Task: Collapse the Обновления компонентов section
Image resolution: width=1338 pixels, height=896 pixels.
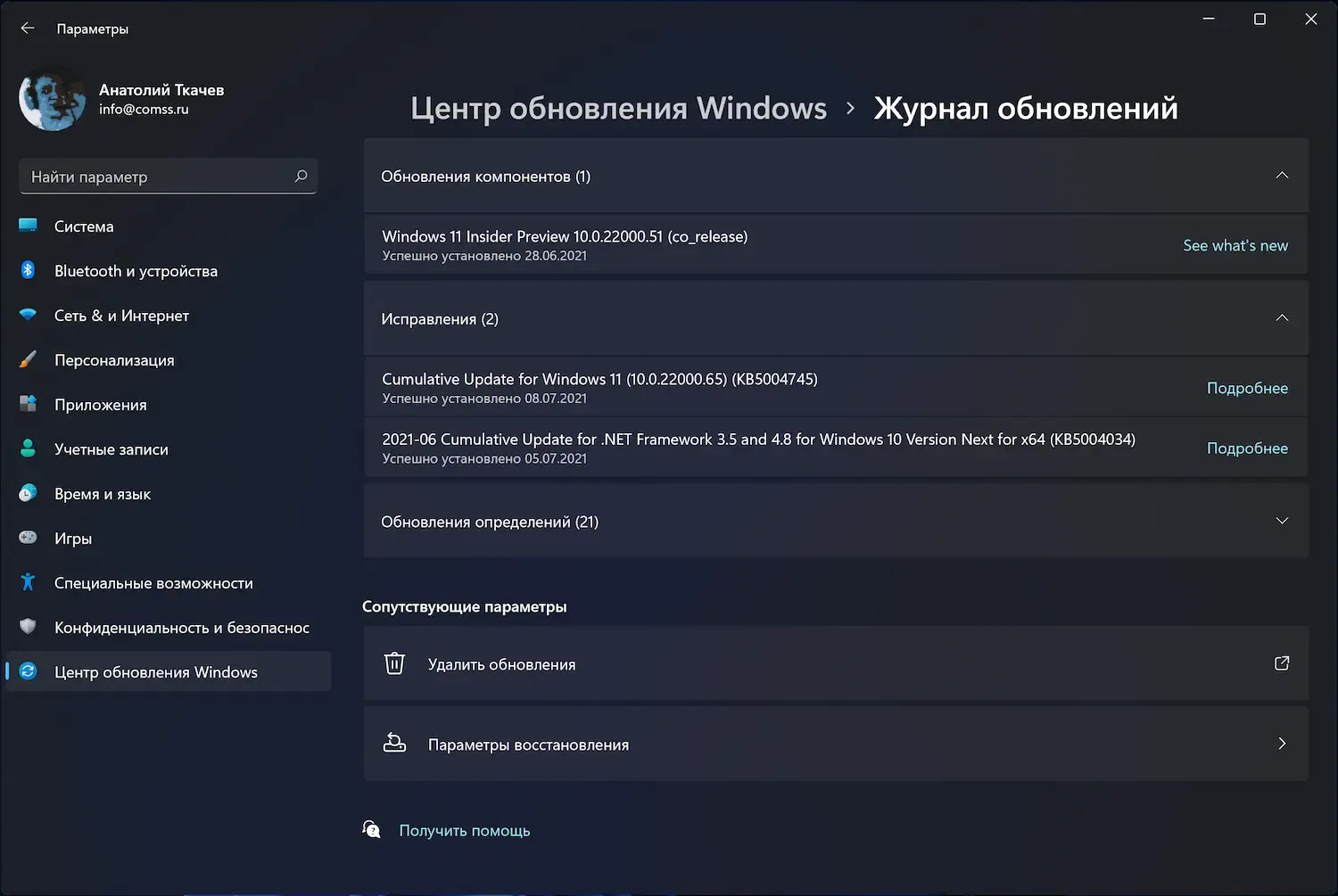Action: coord(1282,176)
